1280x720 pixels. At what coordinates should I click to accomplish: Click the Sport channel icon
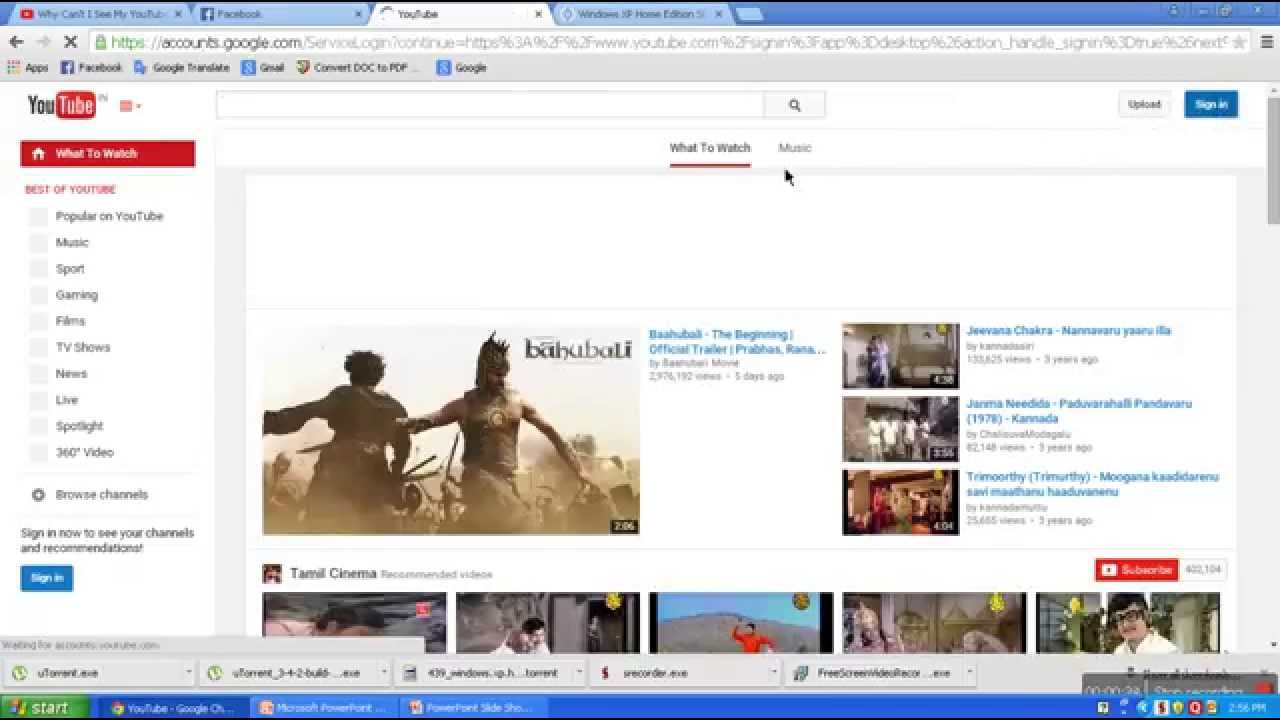(38, 268)
